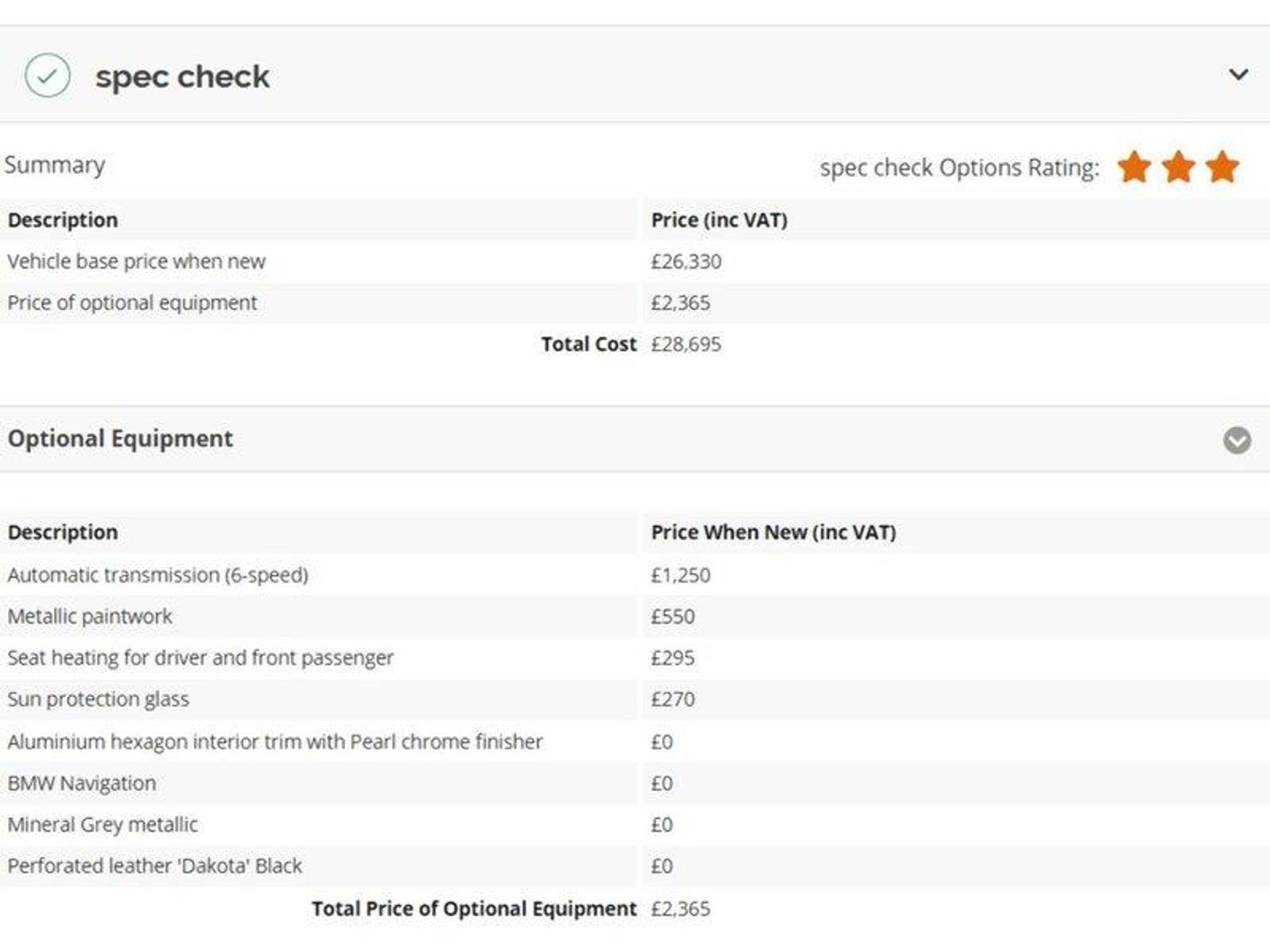Select the Vehicle base price when new row
Screen dimensions: 1270x952
point(635,262)
